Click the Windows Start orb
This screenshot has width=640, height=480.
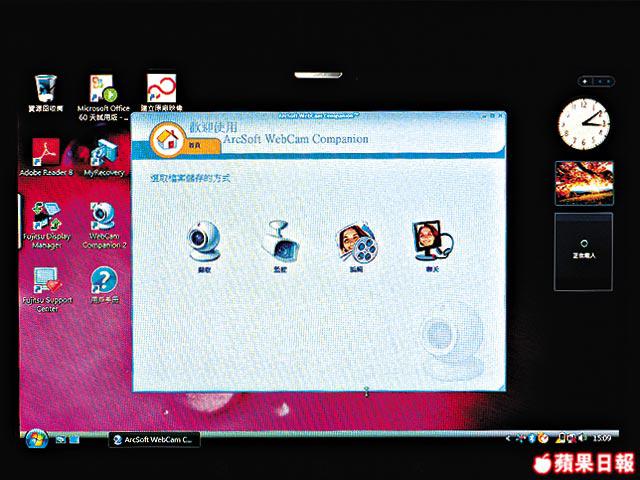tap(38, 438)
